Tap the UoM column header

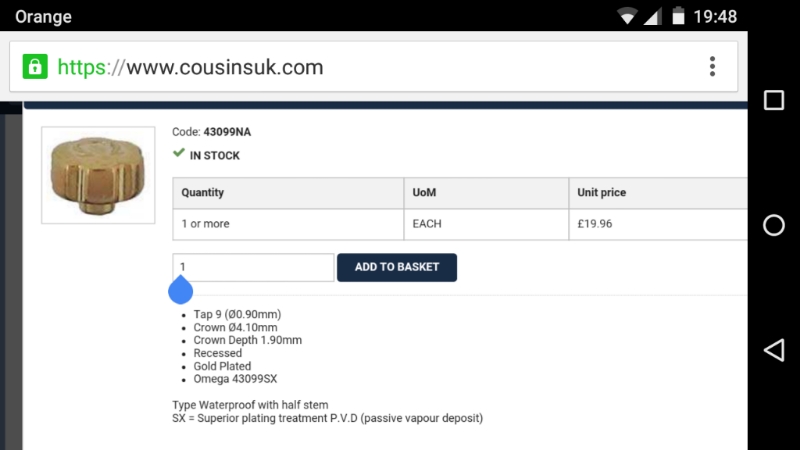tap(425, 192)
